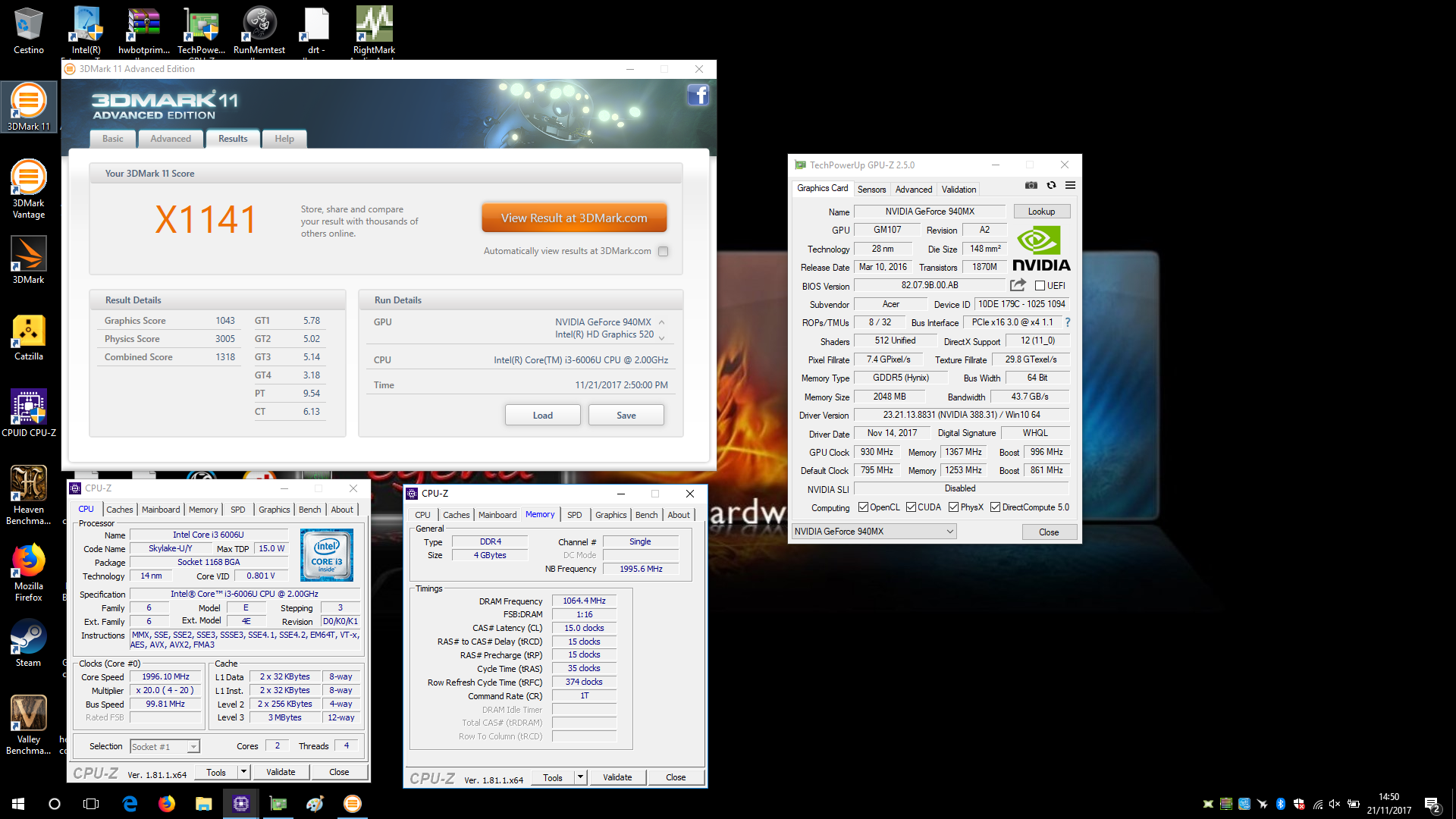The height and width of the screenshot is (819, 1456).
Task: Toggle the PhysX checkbox in GPU-Z
Action: [x=953, y=507]
